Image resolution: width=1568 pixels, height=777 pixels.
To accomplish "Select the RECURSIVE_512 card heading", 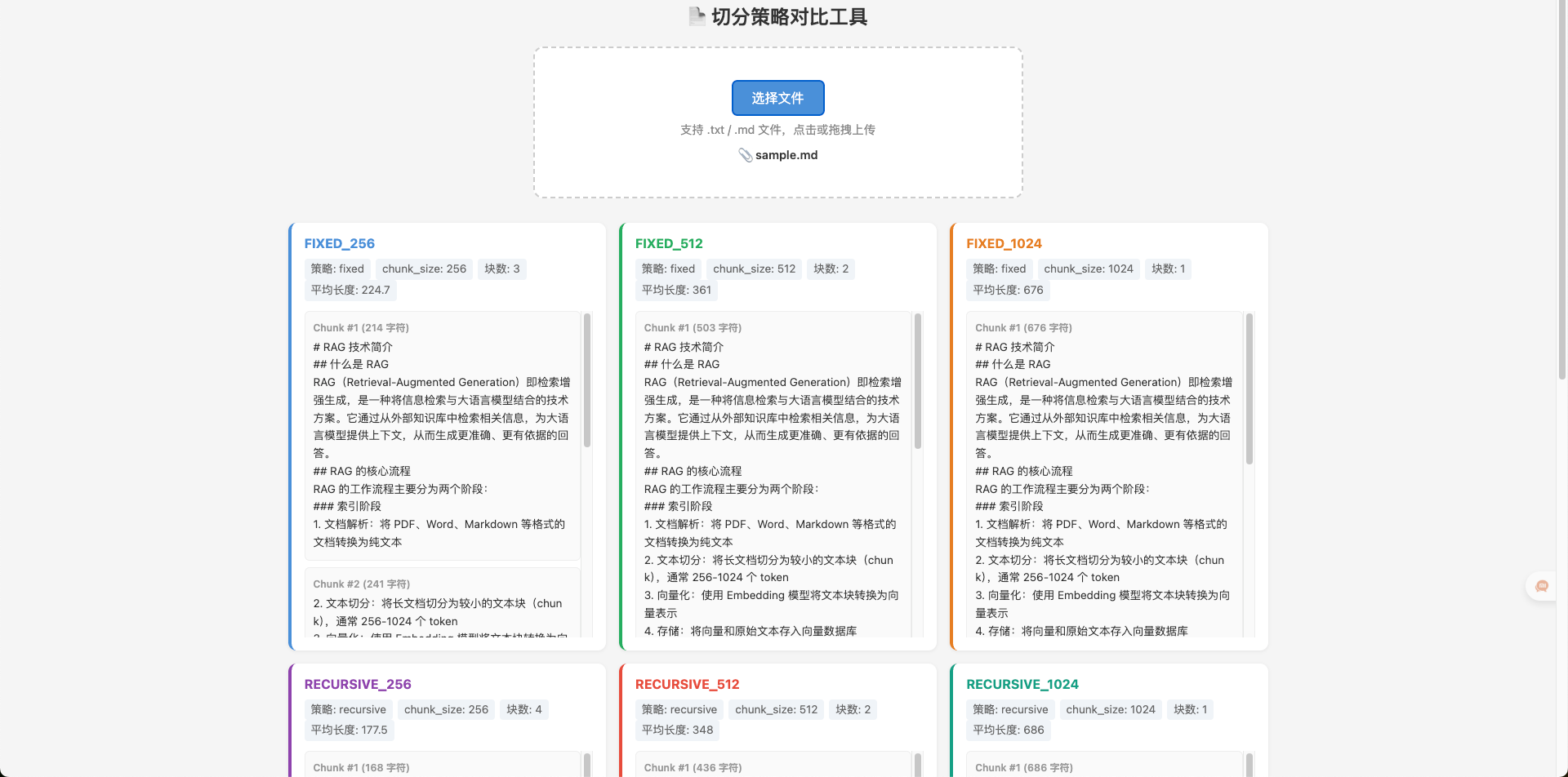I will coord(688,684).
